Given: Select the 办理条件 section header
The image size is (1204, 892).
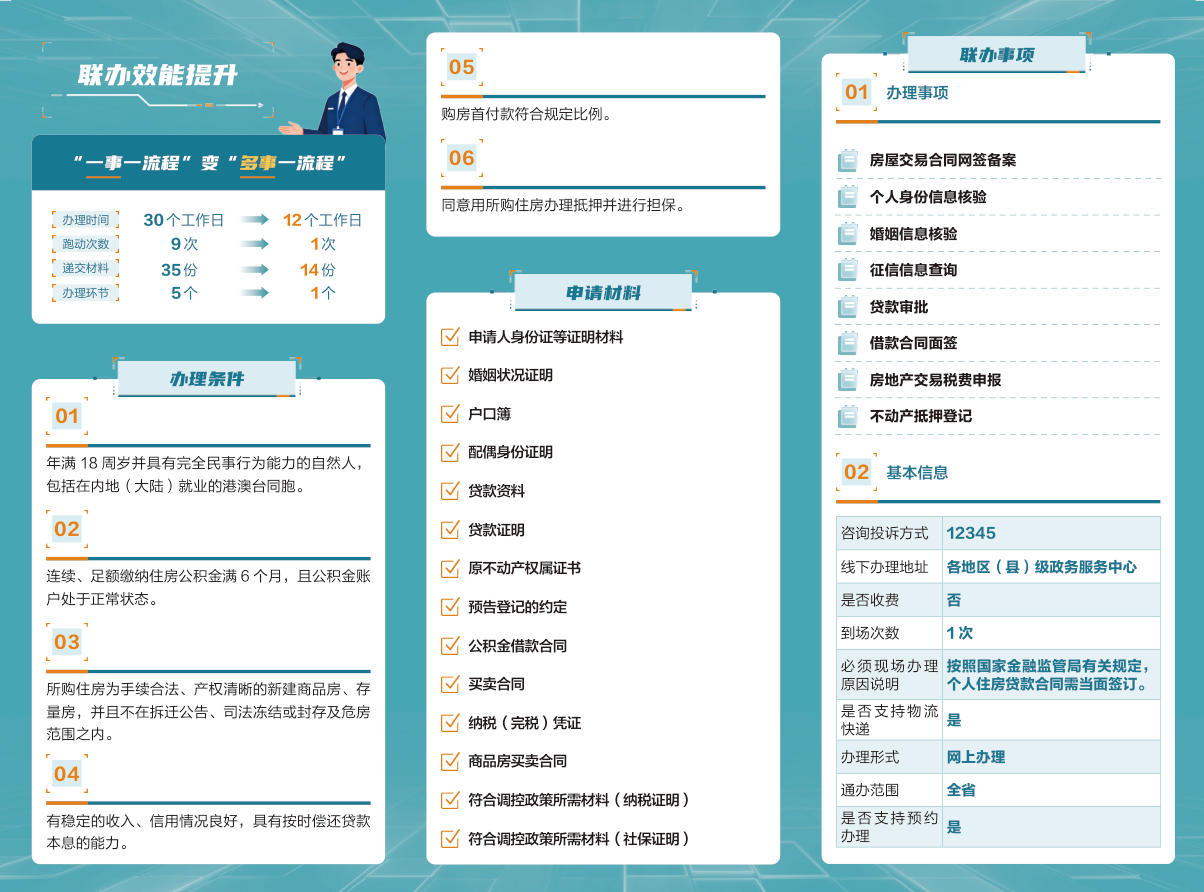Looking at the screenshot, I should coord(207,379).
